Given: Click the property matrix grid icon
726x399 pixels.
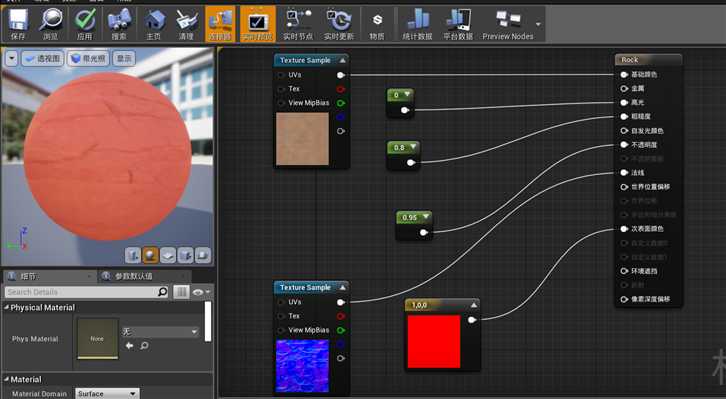Looking at the screenshot, I should click(x=181, y=292).
